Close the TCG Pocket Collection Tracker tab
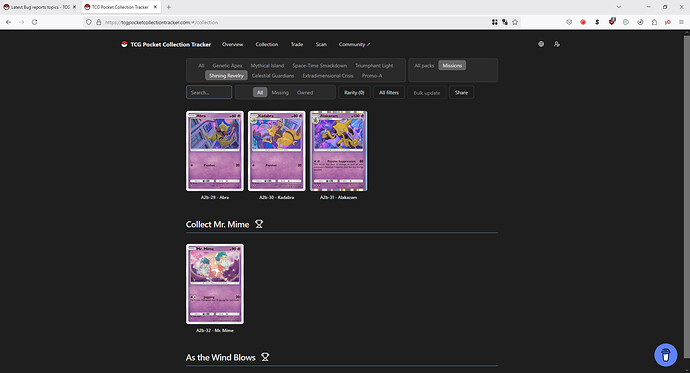The width and height of the screenshot is (690, 373). click(155, 7)
